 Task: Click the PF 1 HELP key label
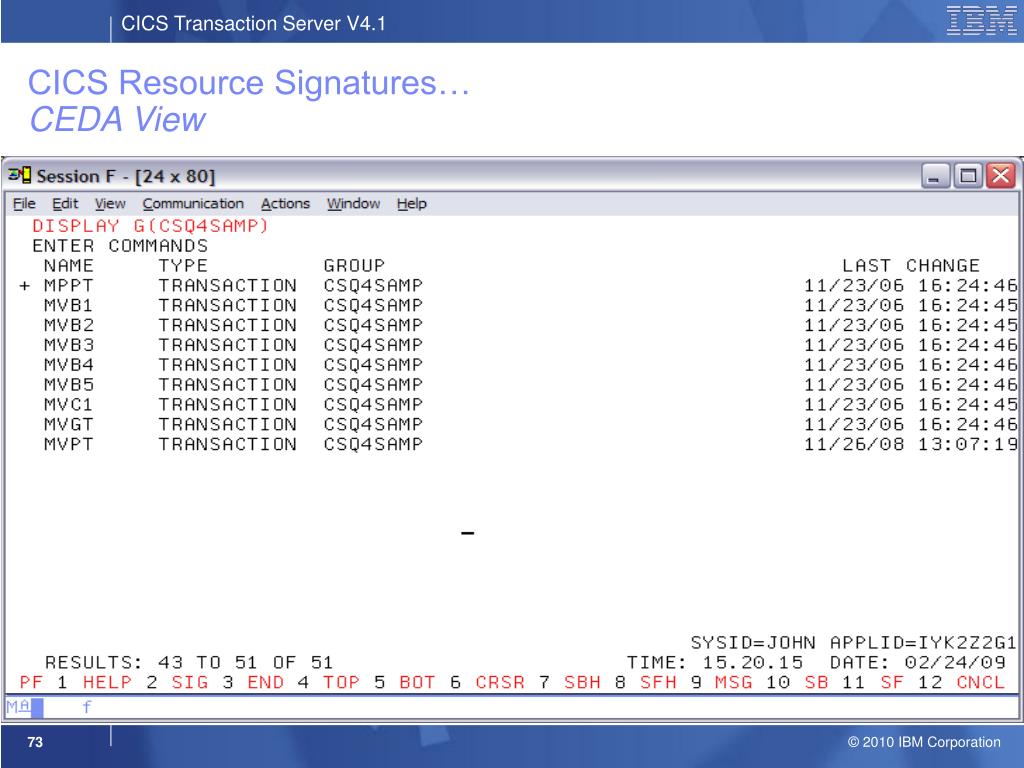76,682
